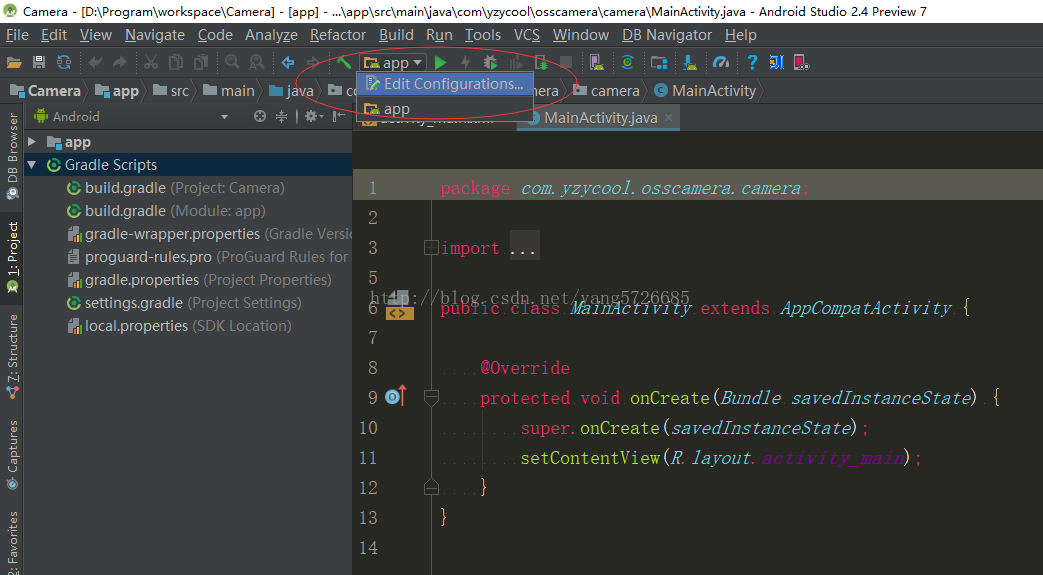Select gradle.properties file
1043x575 pixels.
pyautogui.click(x=199, y=280)
